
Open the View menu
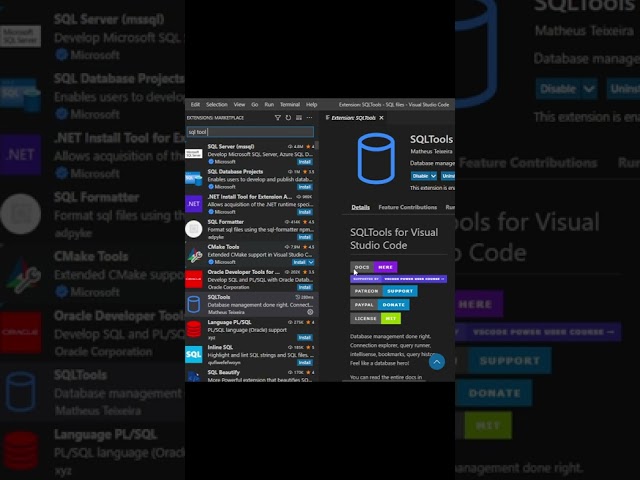tap(239, 104)
